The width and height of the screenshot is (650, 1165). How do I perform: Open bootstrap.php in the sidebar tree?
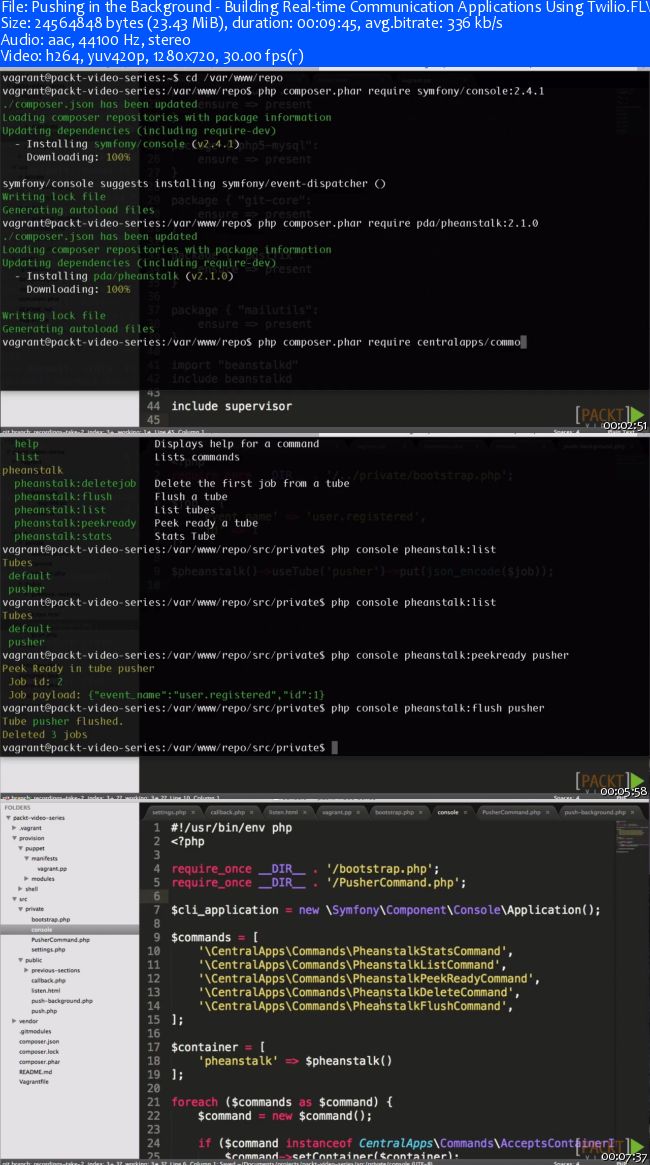(x=51, y=919)
